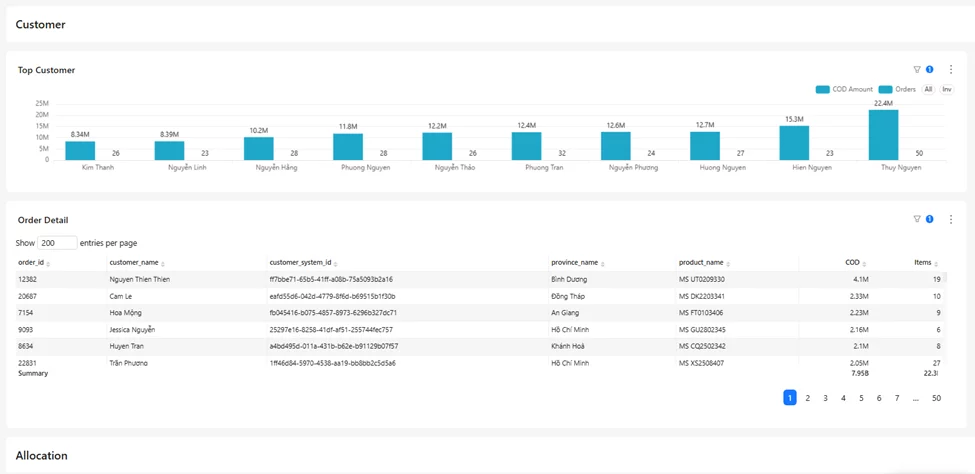Click product name MS DK2203341
Viewport: 975px width, 474px height.
click(702, 296)
